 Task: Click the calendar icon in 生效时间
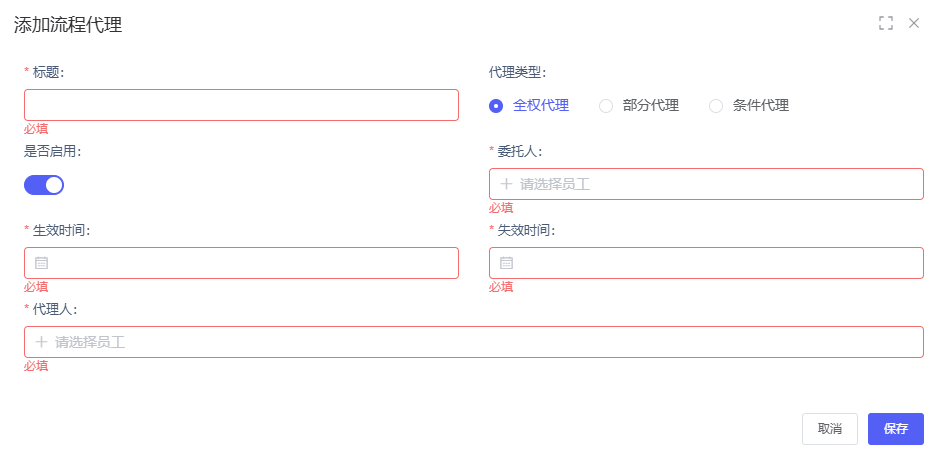[x=41, y=263]
